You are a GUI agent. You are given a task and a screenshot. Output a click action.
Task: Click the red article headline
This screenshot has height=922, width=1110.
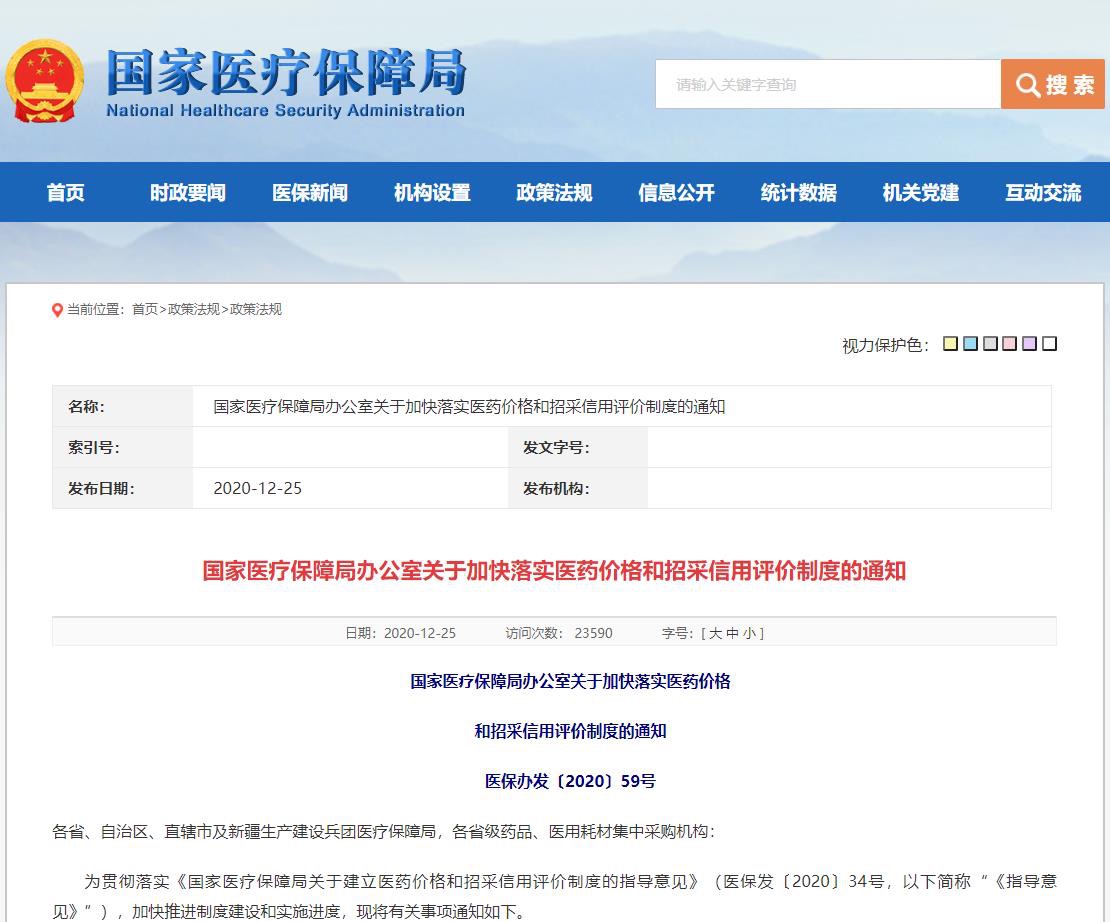coord(554,571)
